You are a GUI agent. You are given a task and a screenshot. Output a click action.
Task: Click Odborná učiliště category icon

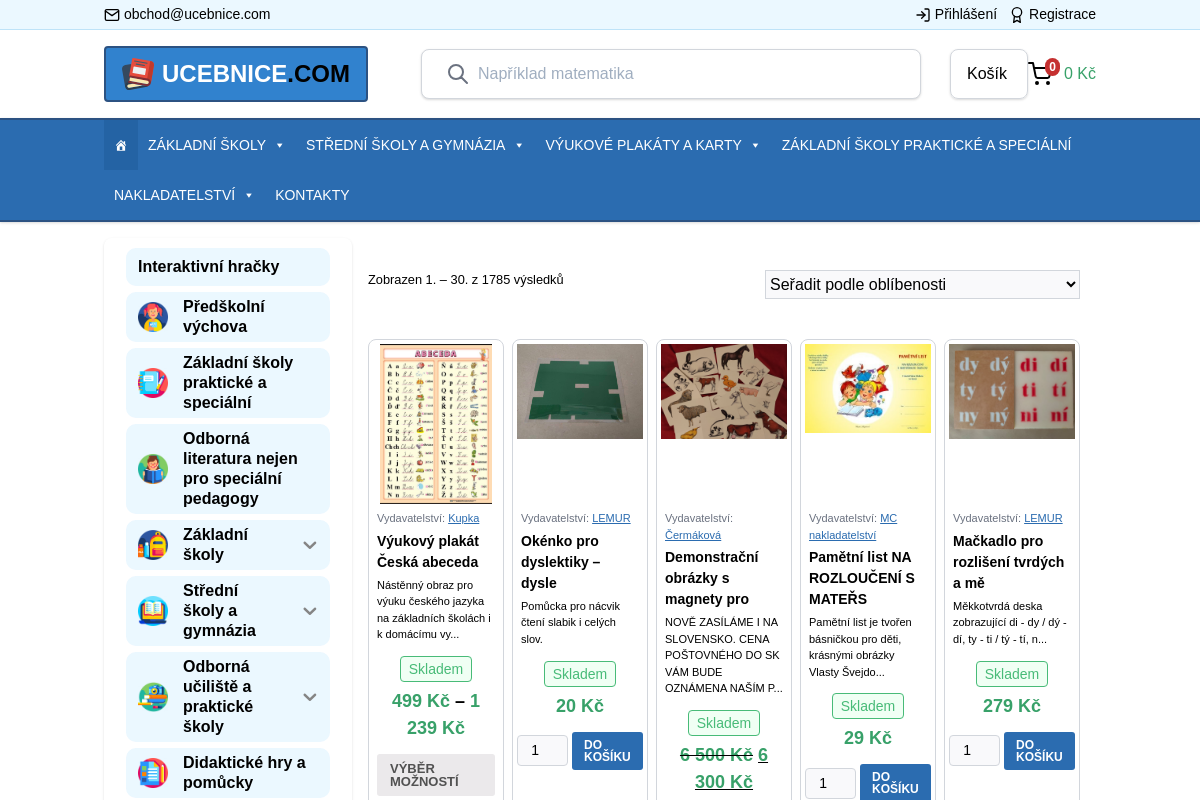coord(153,697)
